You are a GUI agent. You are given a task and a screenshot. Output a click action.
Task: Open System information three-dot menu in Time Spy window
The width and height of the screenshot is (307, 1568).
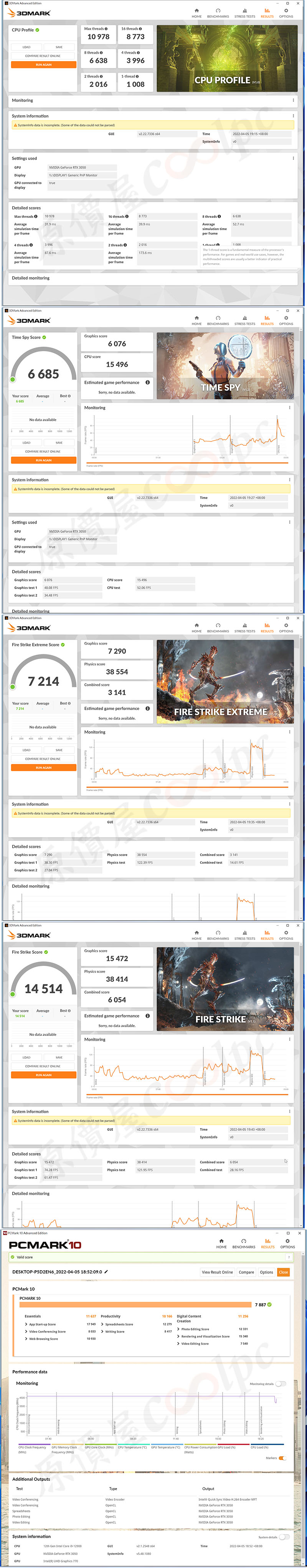pos(289,480)
